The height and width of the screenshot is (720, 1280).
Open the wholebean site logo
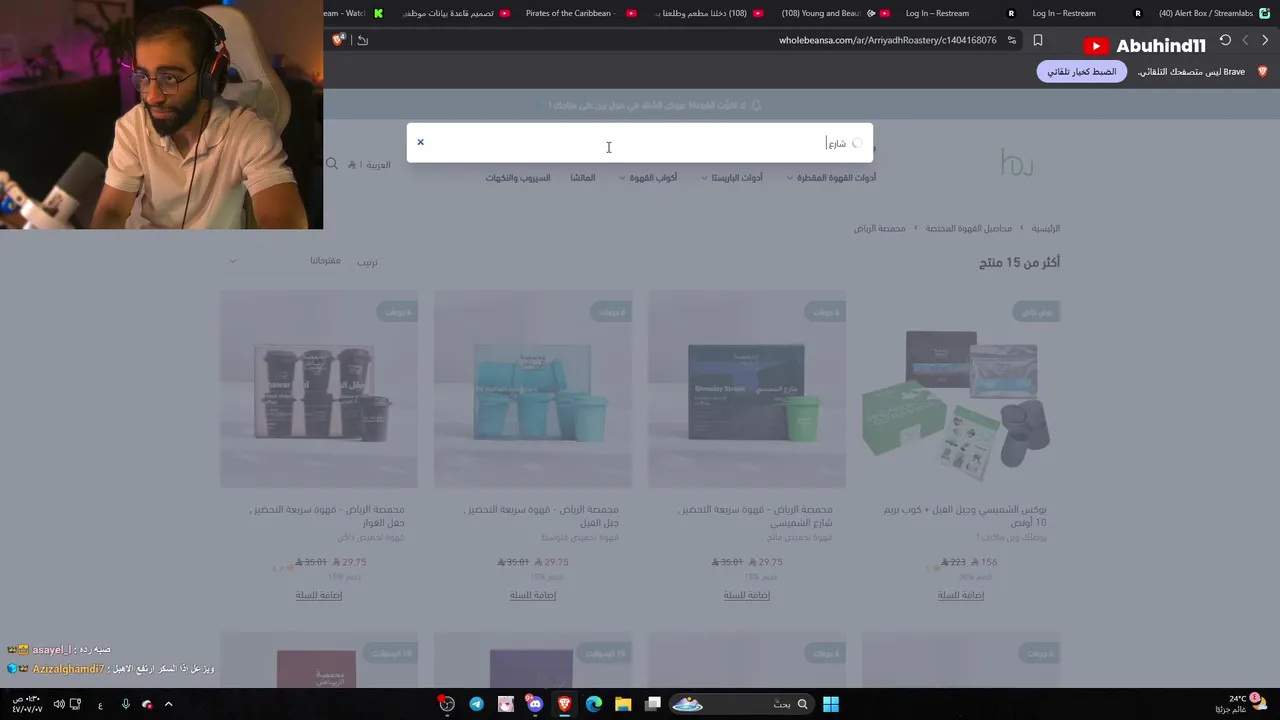point(1017,162)
